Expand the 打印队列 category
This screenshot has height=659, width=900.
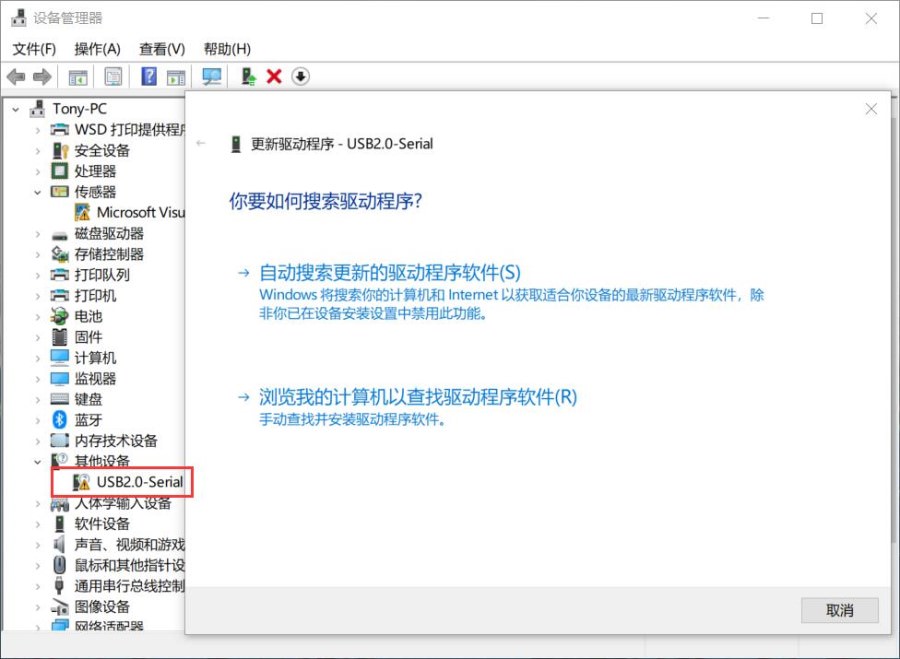click(38, 275)
